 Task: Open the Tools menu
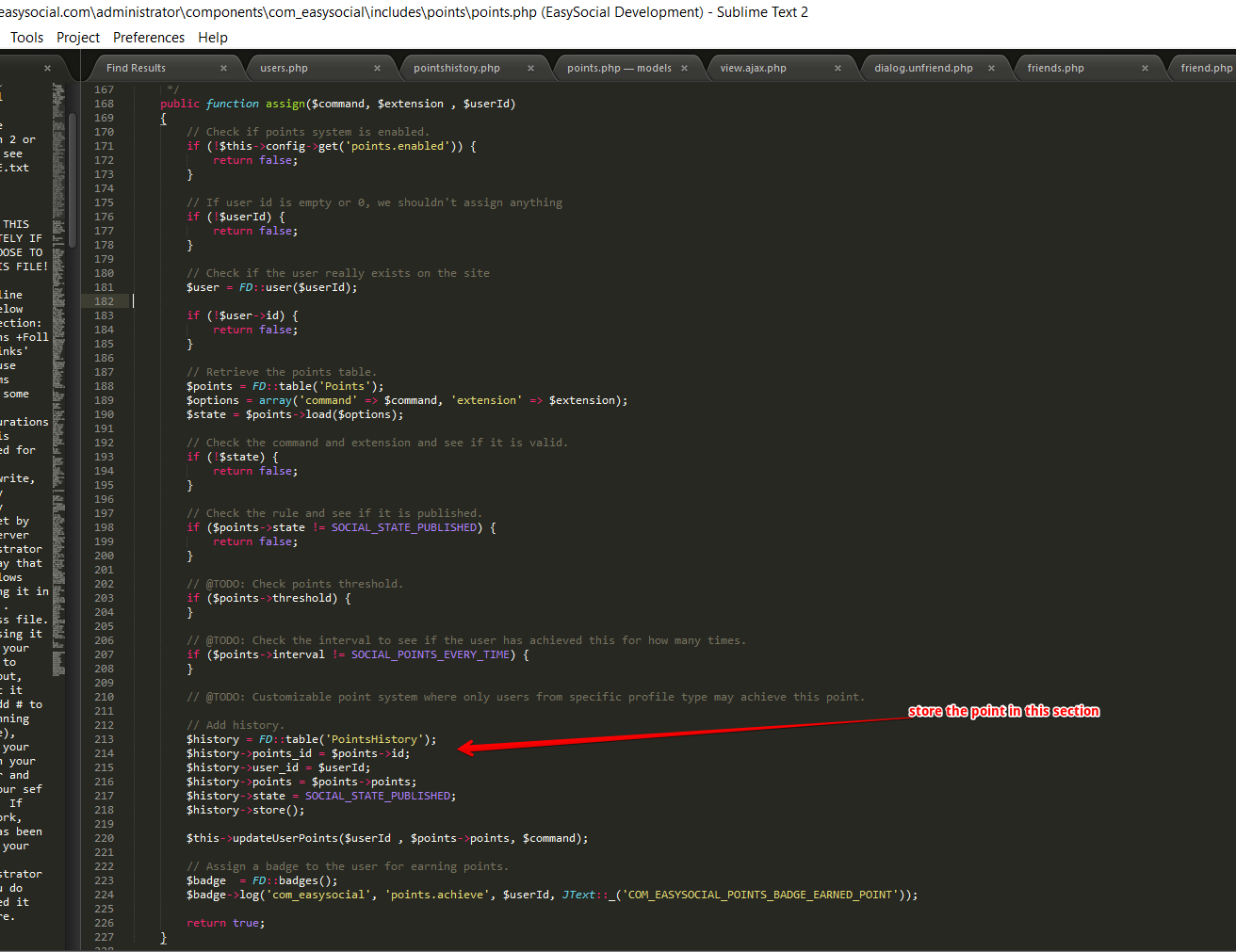point(26,38)
